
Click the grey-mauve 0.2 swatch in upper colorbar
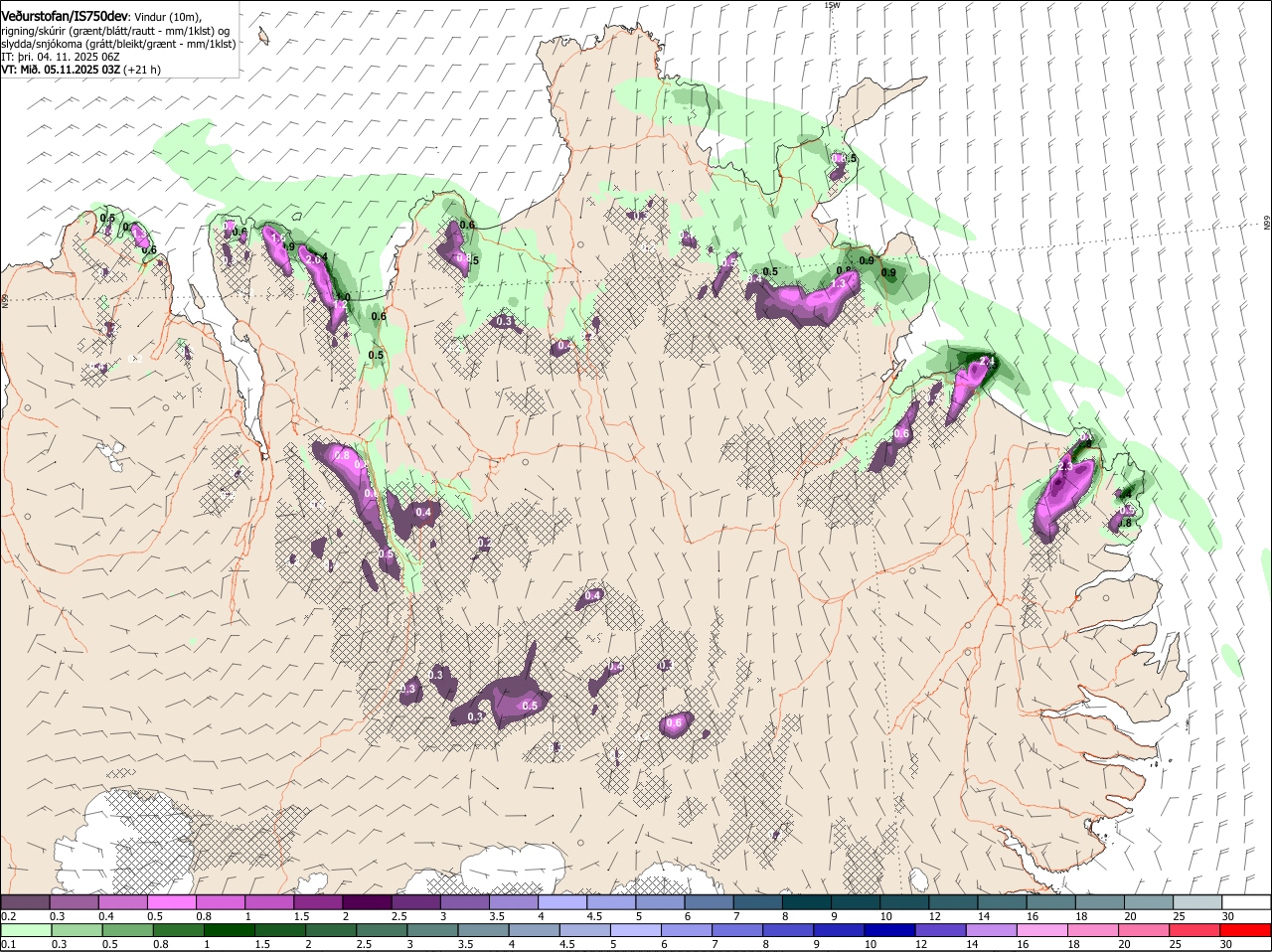[25, 902]
